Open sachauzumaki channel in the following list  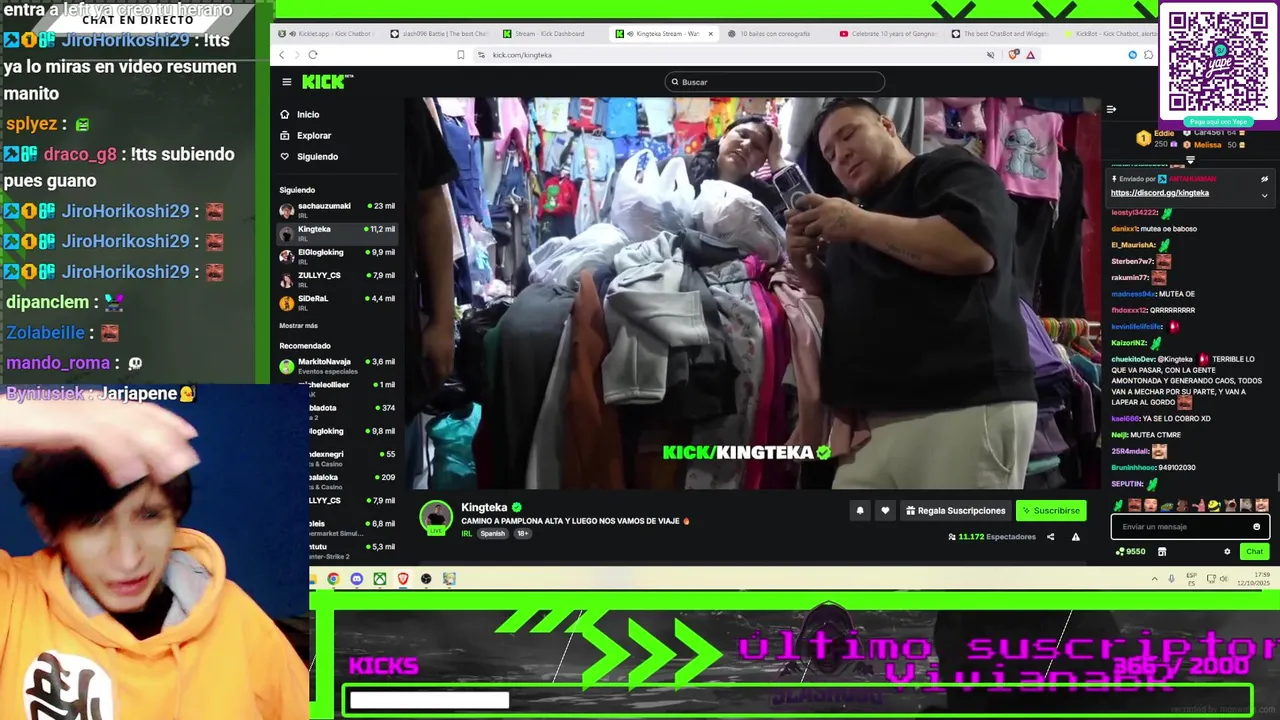click(x=337, y=210)
